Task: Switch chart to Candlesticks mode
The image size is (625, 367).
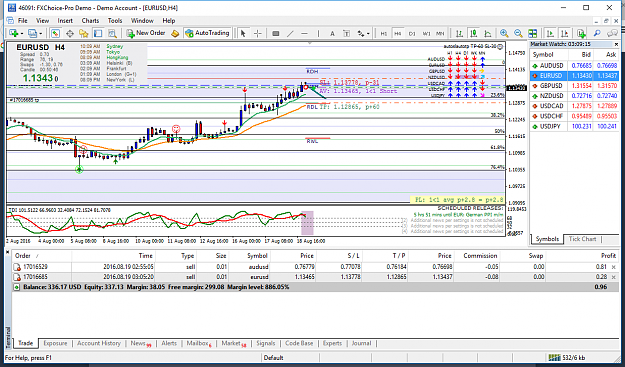Action: point(474,33)
